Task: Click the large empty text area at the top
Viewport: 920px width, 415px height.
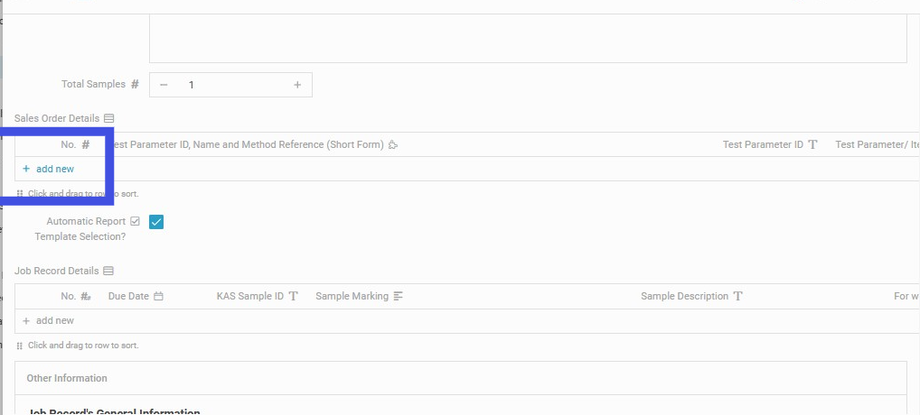Action: pos(528,38)
